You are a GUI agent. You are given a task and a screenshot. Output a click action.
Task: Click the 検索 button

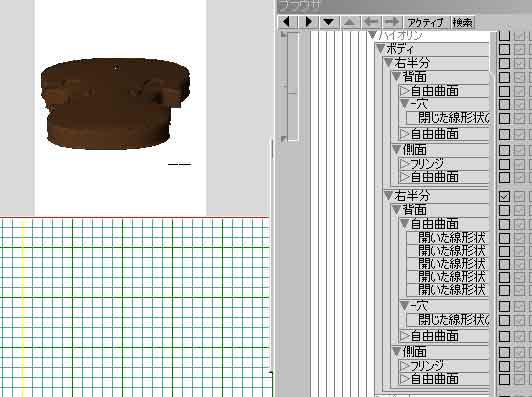463,23
